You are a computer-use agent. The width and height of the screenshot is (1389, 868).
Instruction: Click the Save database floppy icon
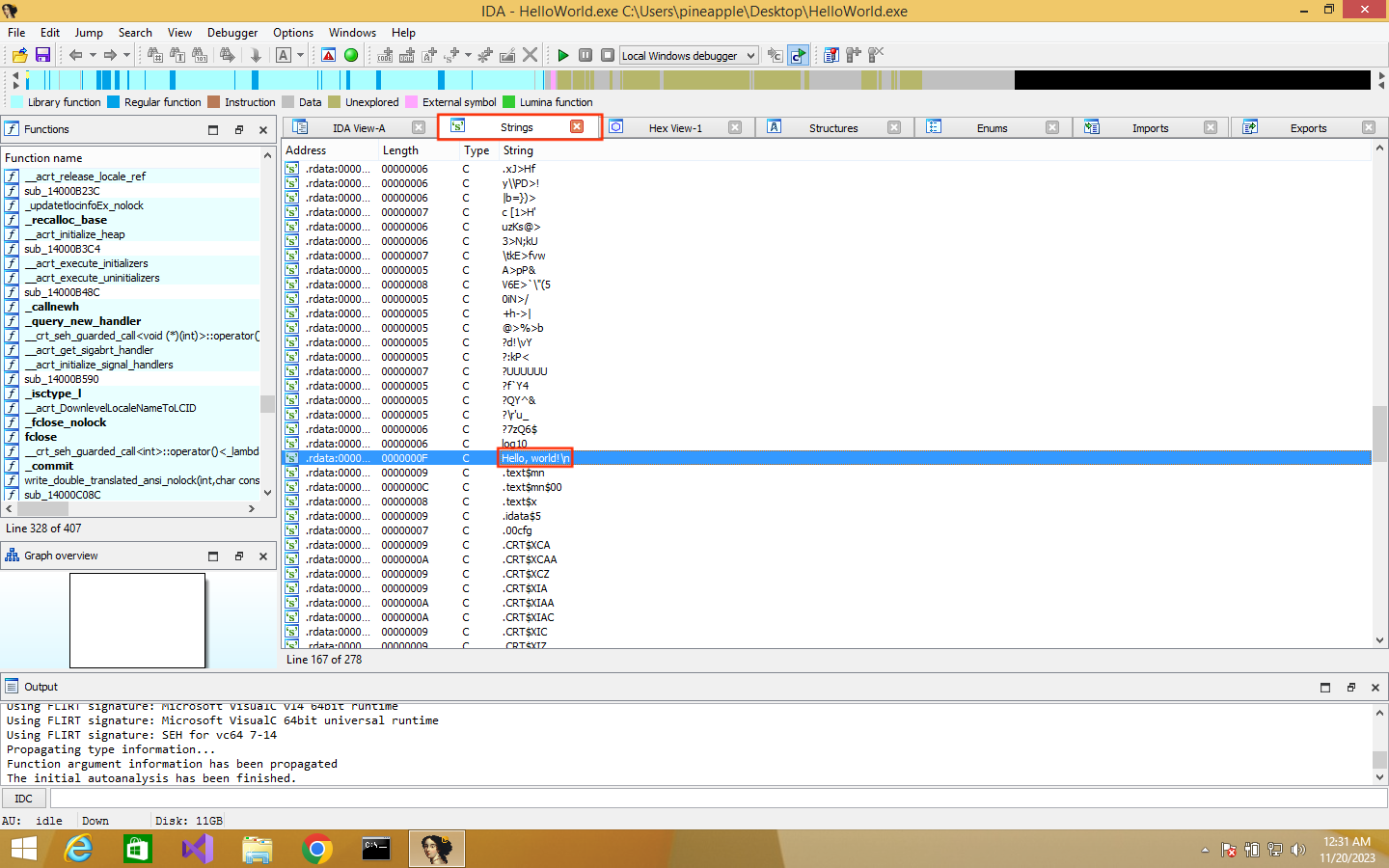click(x=42, y=55)
